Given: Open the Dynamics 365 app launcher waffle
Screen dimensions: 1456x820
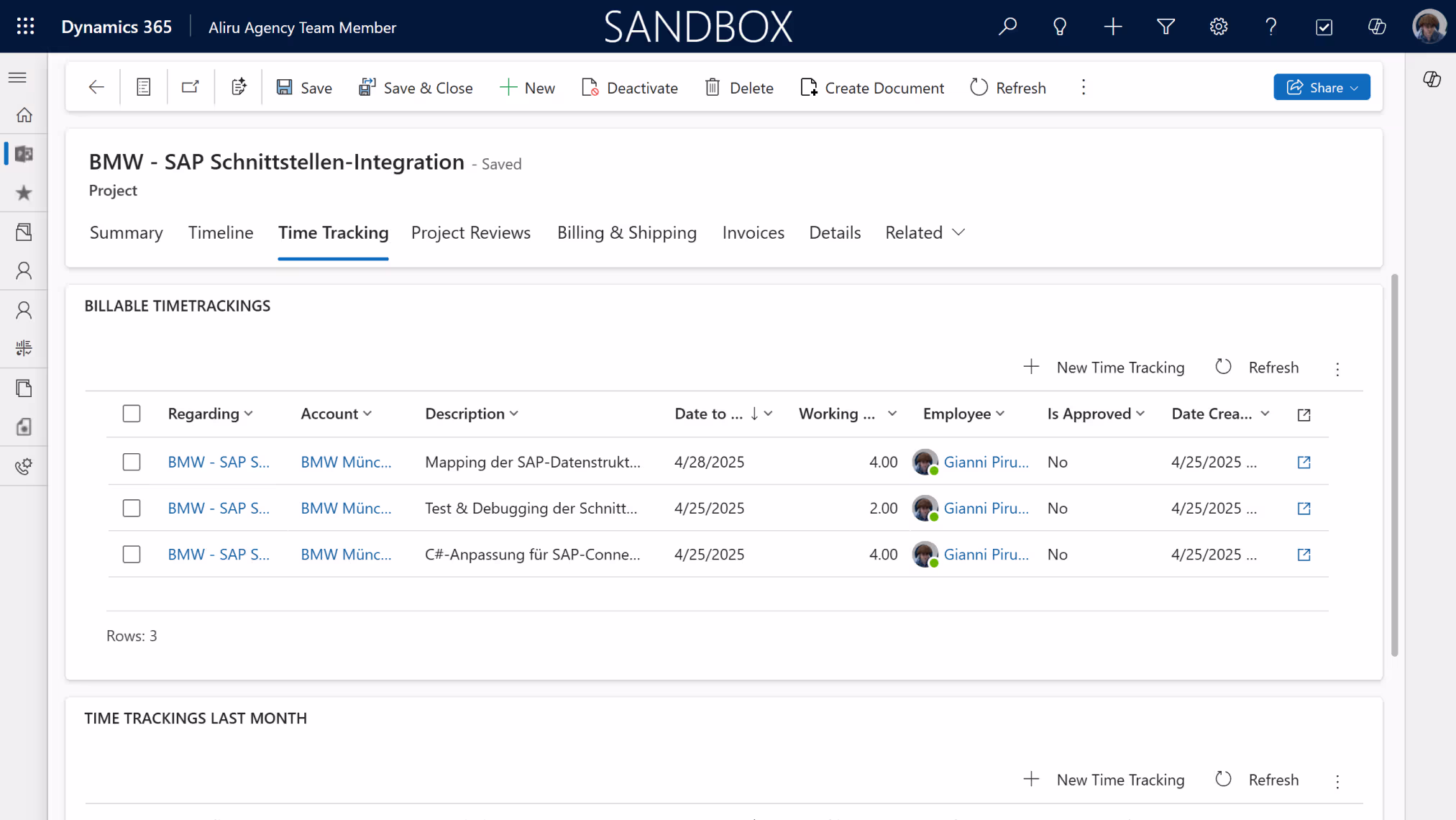Looking at the screenshot, I should pyautogui.click(x=25, y=27).
